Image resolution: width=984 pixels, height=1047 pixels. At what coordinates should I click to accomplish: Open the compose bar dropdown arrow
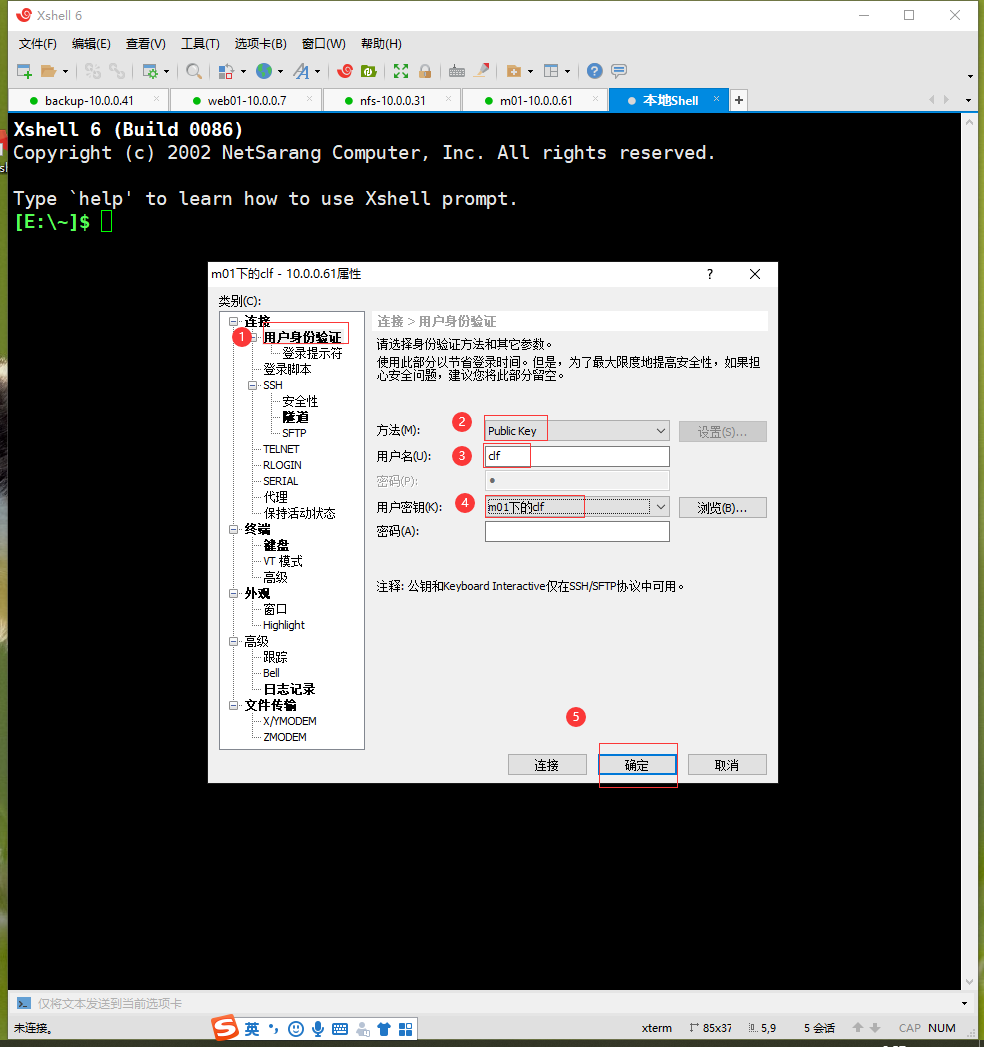click(964, 1003)
